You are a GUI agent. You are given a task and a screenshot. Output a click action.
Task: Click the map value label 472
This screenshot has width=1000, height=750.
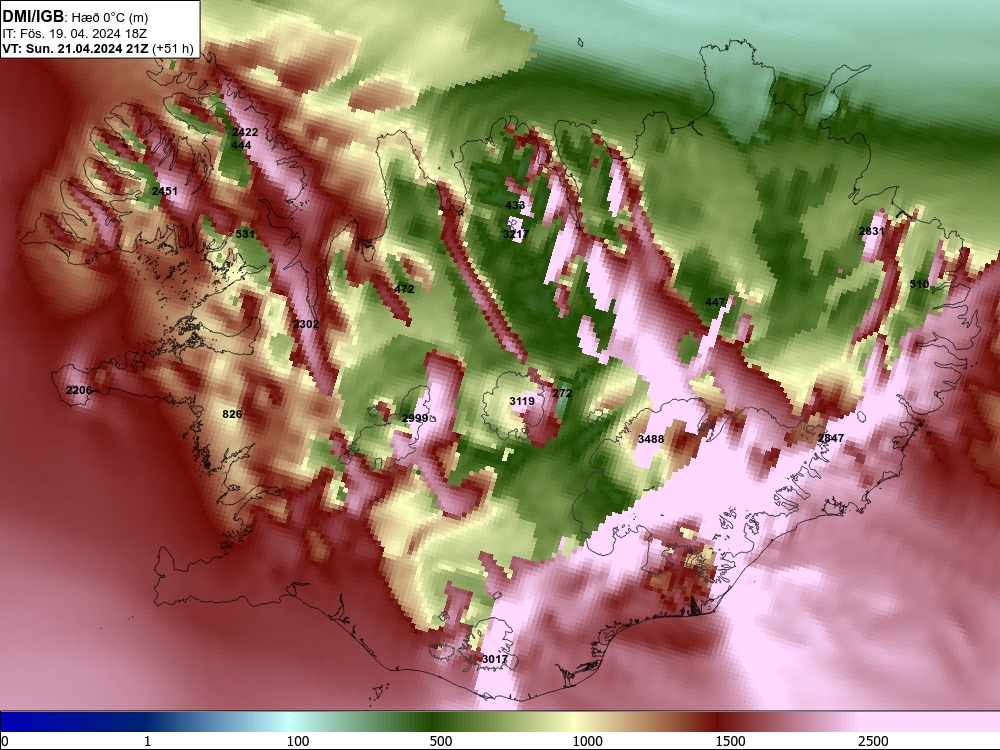(x=404, y=289)
